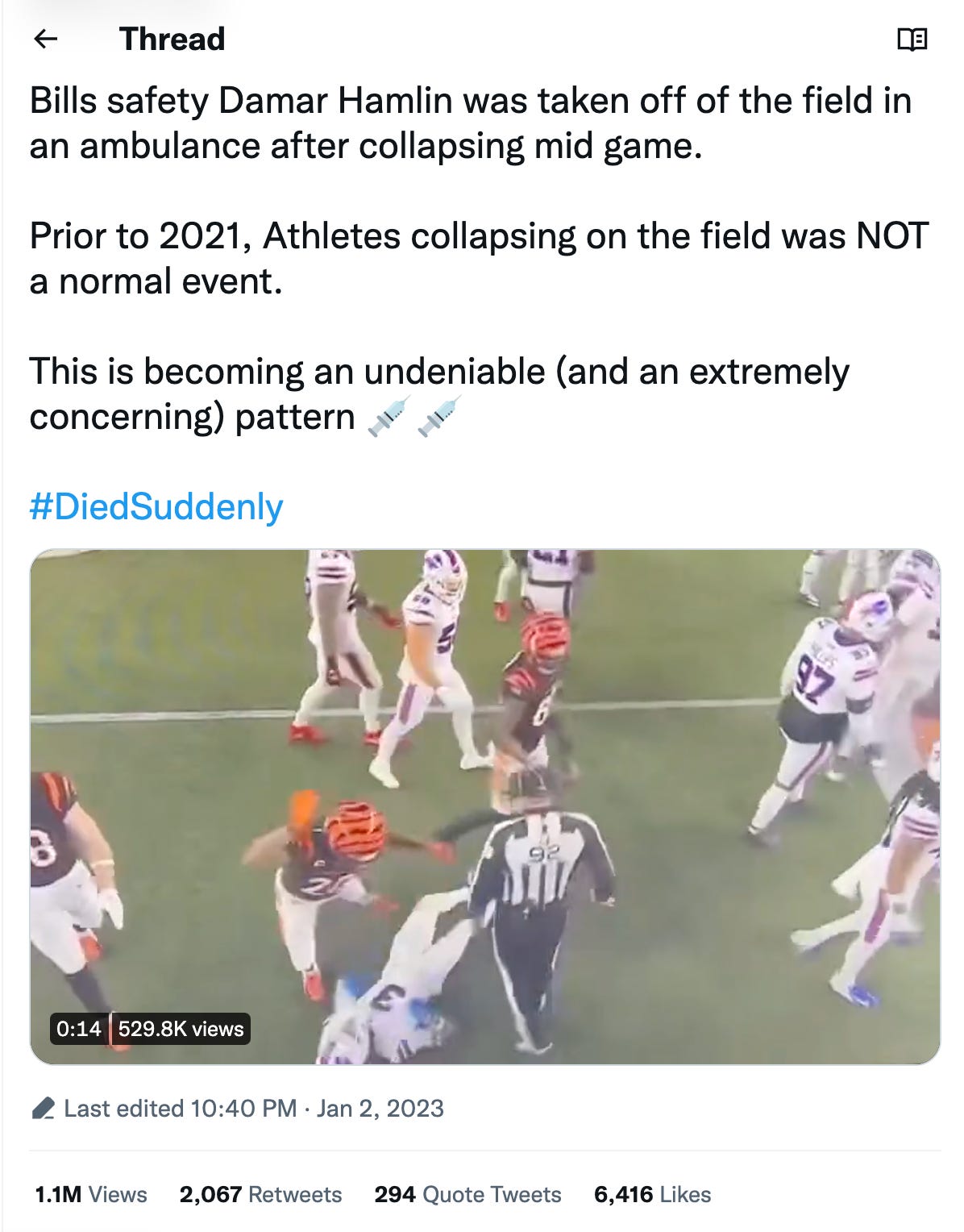Open the 294 Quote Tweets list
964x1232 pixels.
click(x=467, y=1194)
